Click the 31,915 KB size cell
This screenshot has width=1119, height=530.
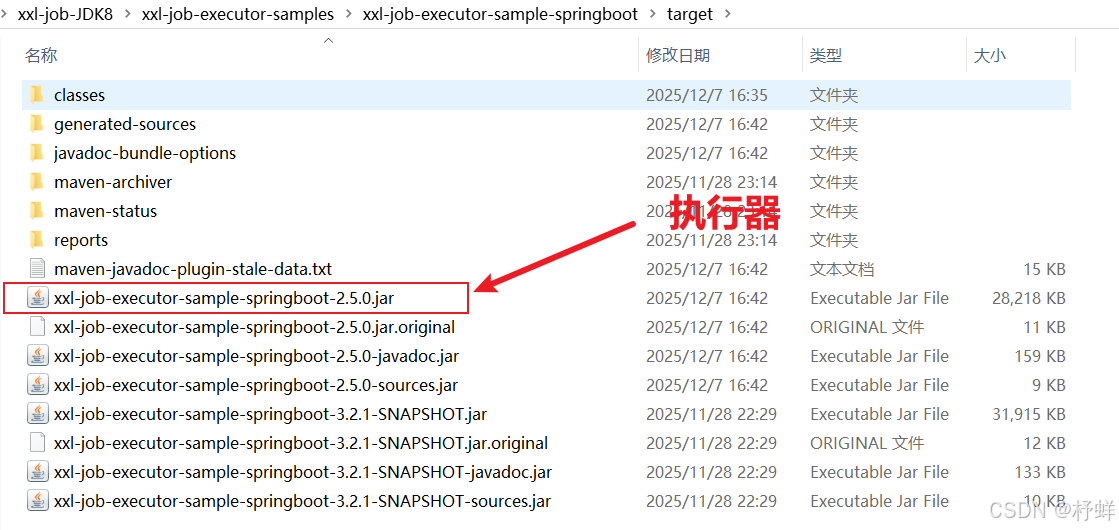point(1028,414)
